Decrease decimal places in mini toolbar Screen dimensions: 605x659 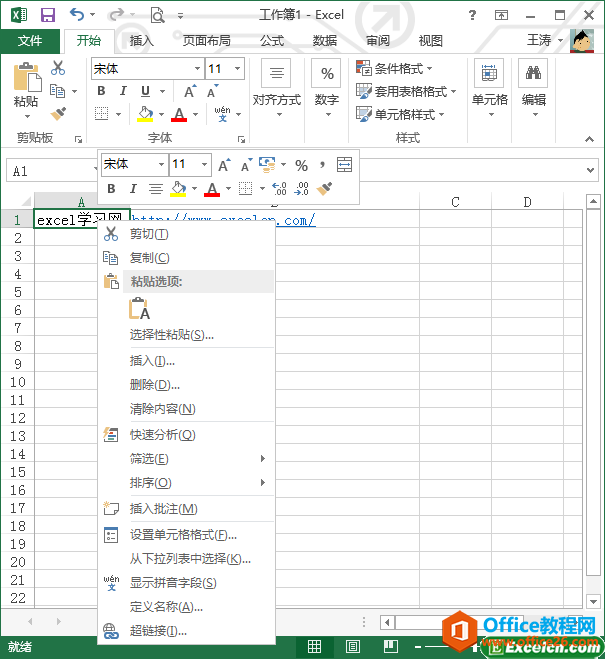coord(301,189)
